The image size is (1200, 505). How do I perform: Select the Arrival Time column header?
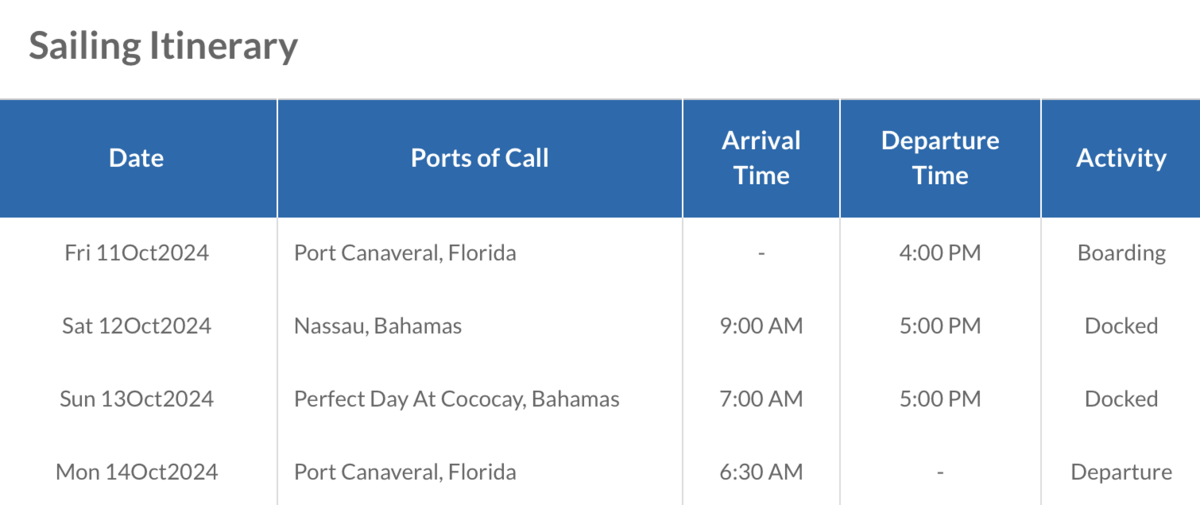pos(761,158)
